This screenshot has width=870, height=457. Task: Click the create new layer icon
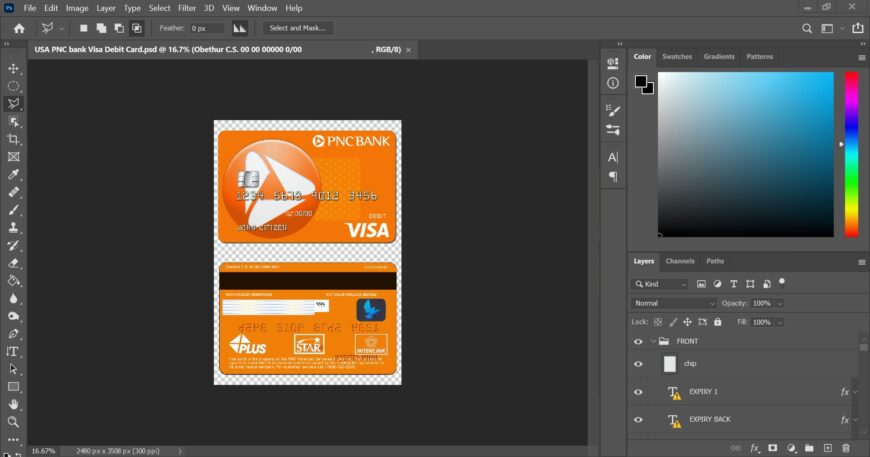(827, 448)
